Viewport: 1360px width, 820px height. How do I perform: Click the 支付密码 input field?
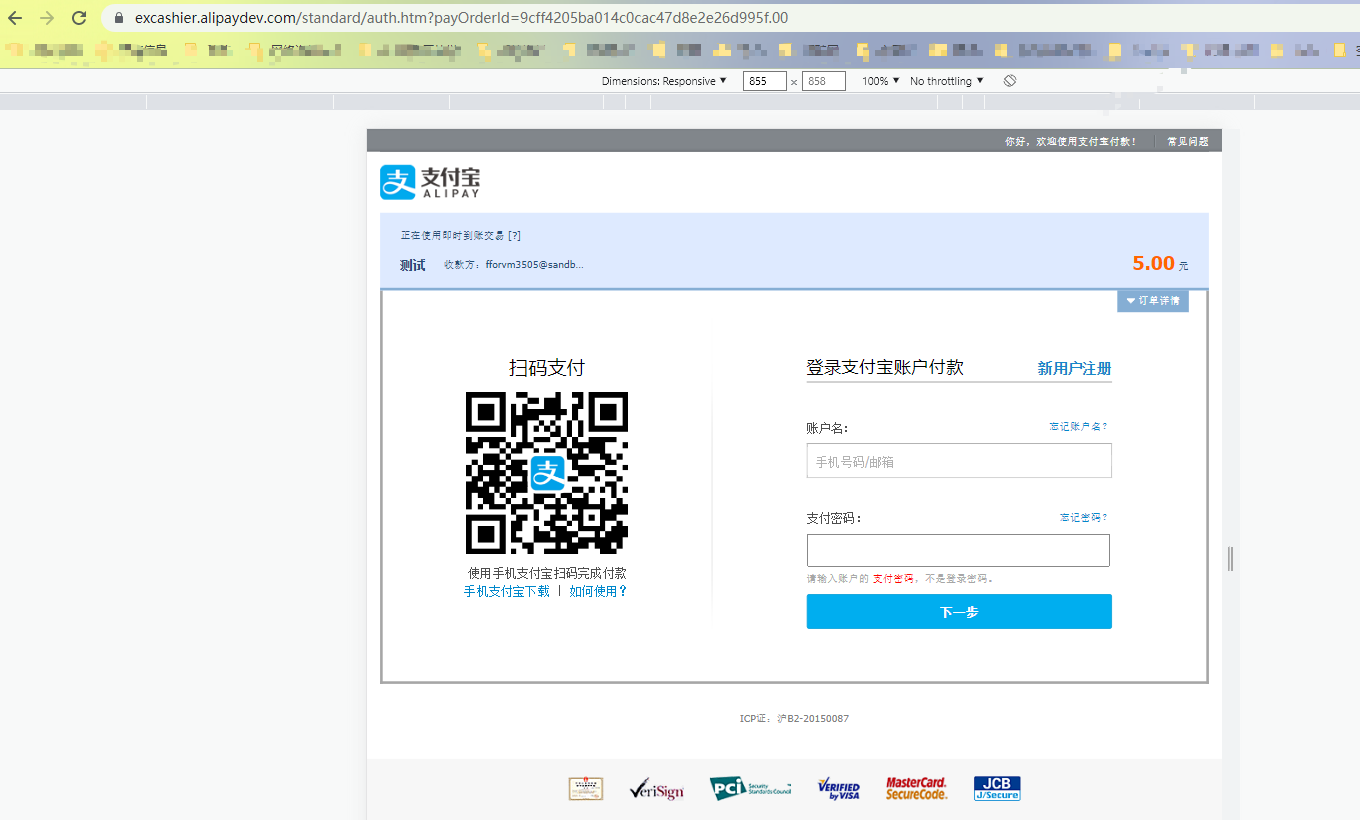pos(958,551)
